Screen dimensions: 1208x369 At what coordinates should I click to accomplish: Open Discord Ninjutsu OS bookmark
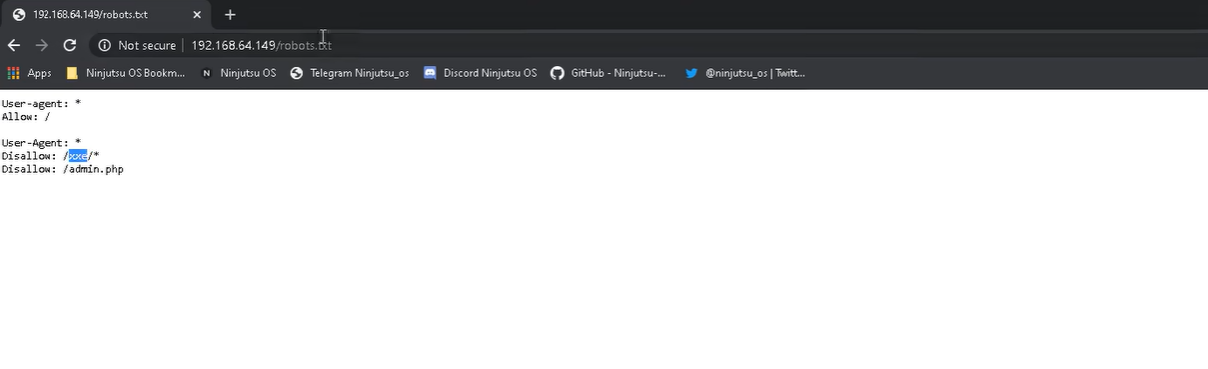[x=480, y=73]
